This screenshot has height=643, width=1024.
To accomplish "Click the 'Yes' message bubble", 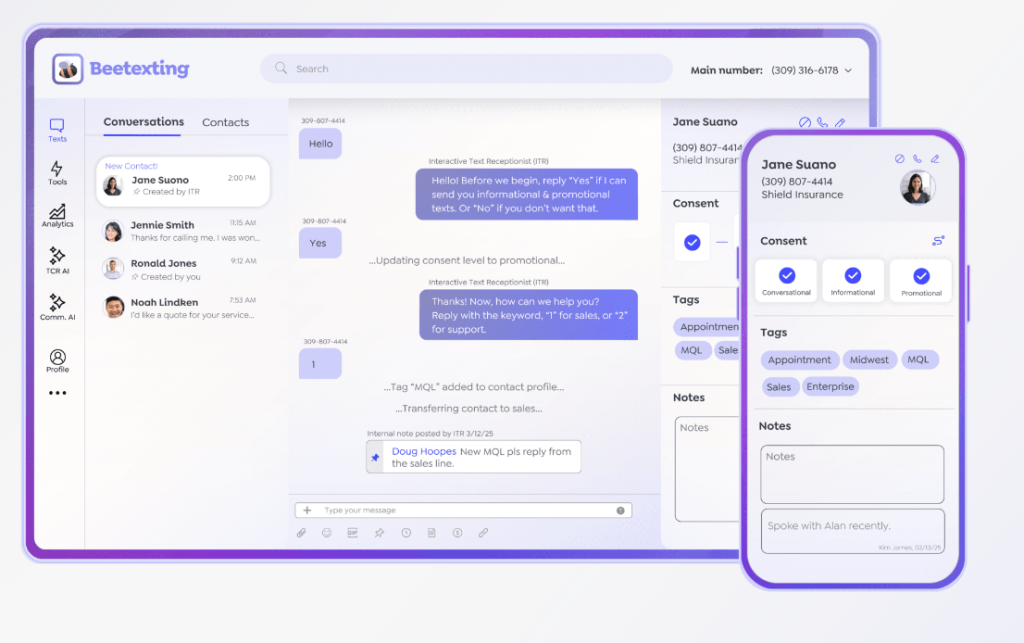I will 320,243.
